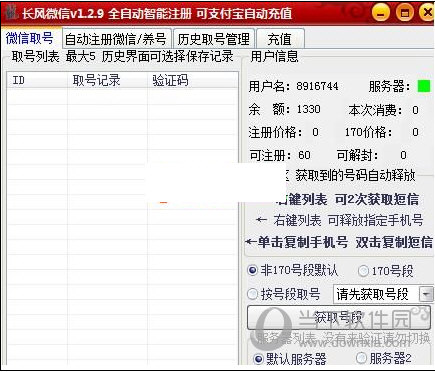Click the 右键列表 可释放指定手机号 hint text

tap(348, 220)
